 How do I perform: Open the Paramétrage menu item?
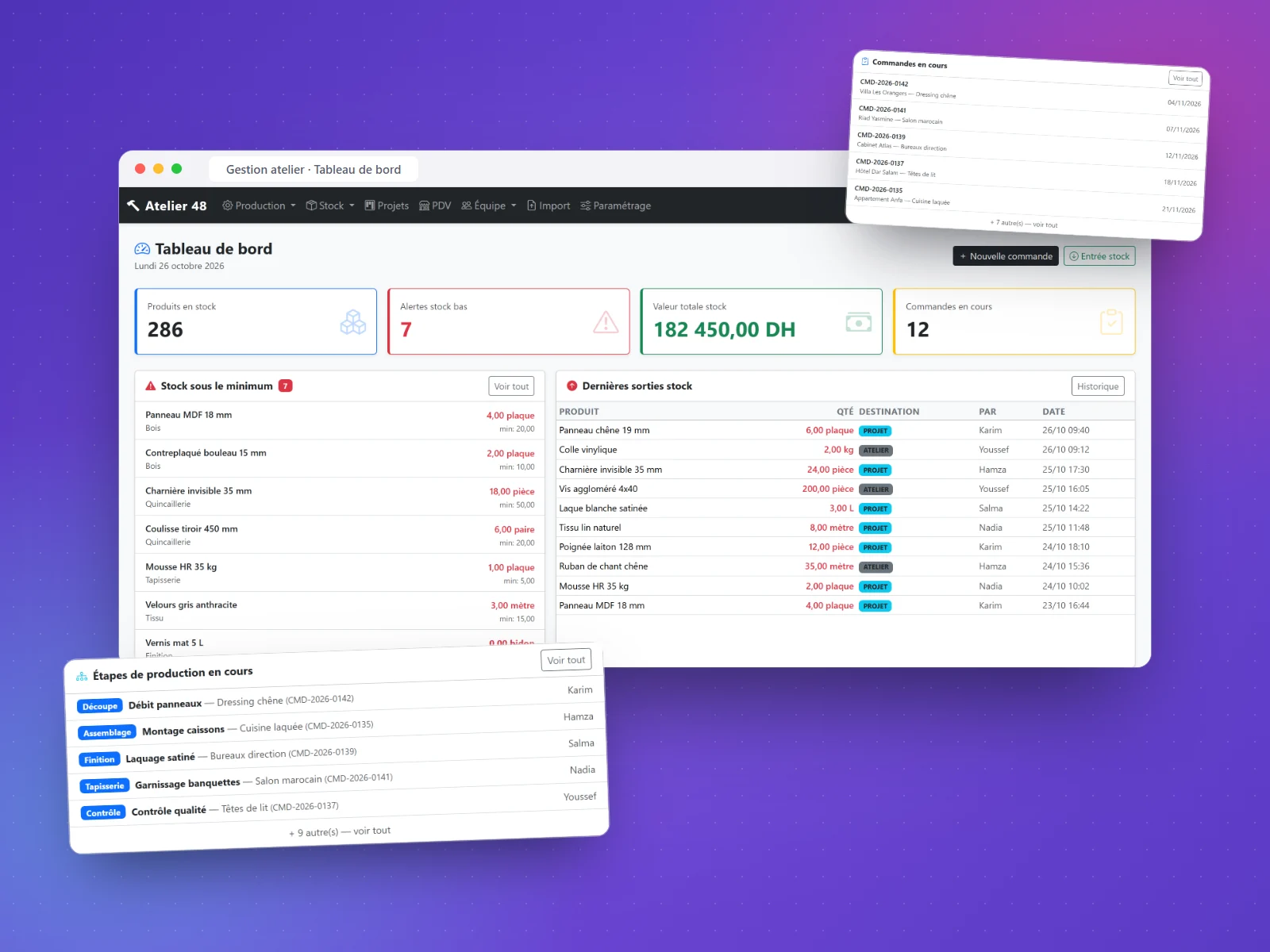point(615,205)
